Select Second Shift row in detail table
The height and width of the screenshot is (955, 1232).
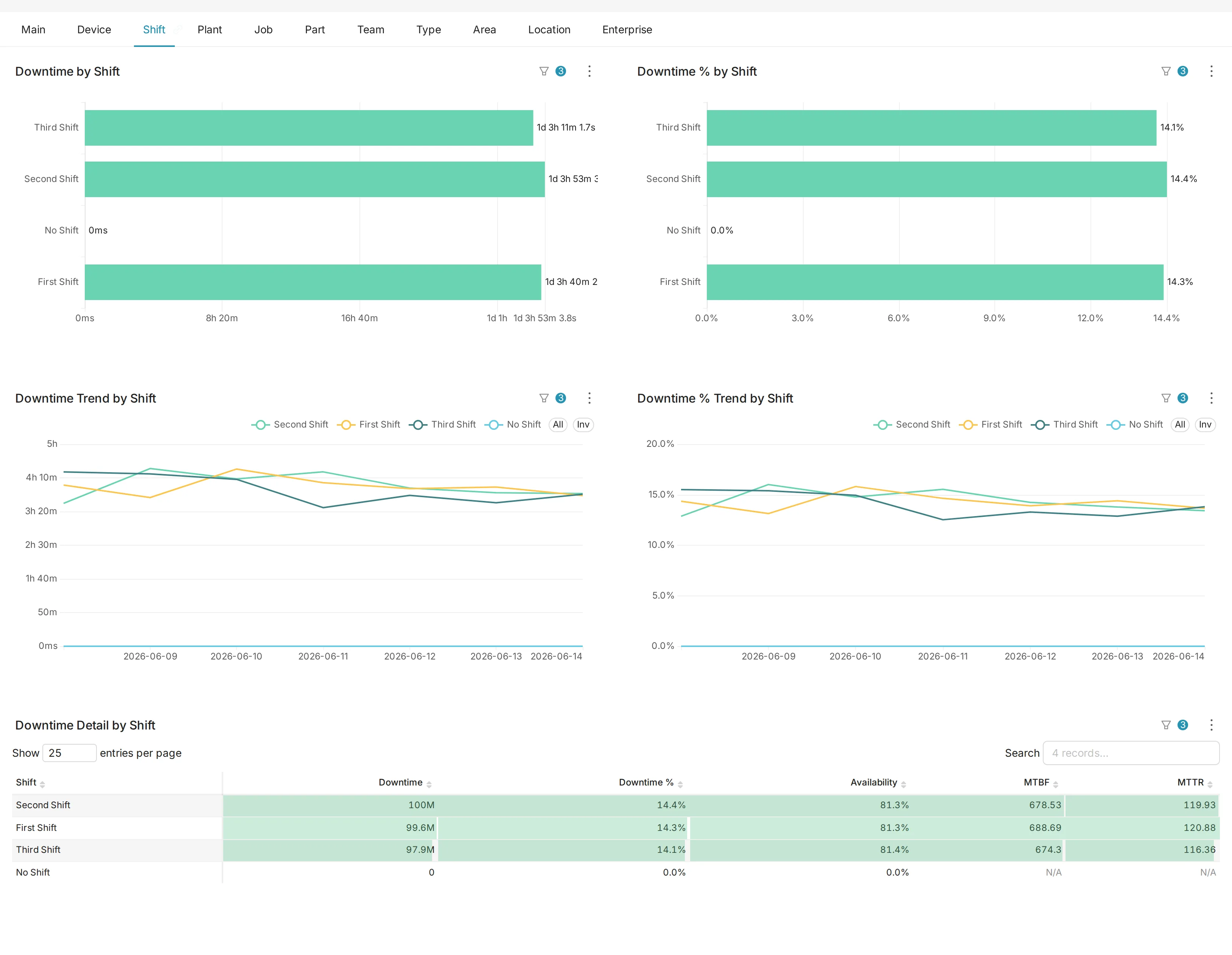click(x=616, y=806)
